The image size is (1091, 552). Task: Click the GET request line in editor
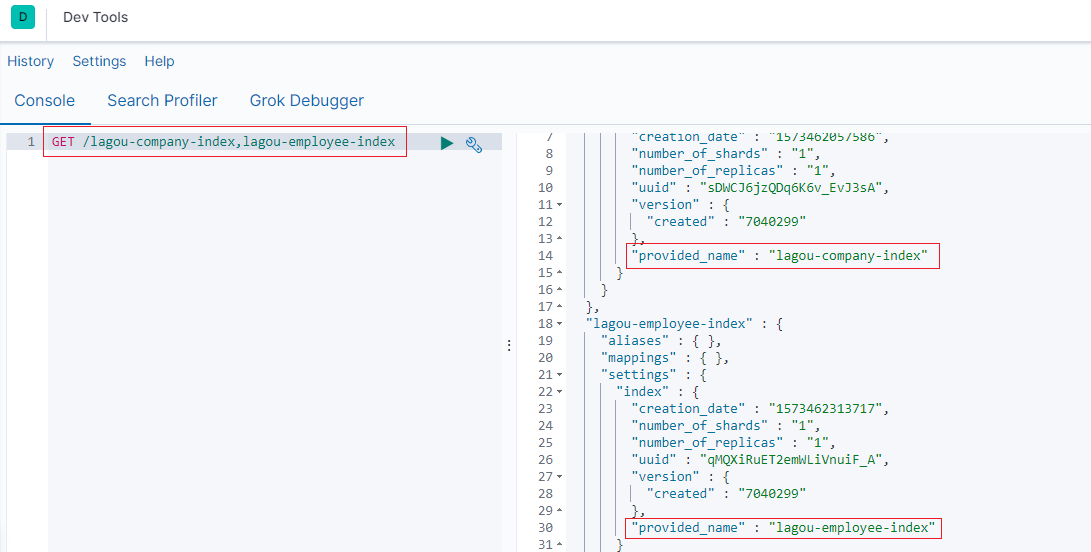(x=223, y=142)
